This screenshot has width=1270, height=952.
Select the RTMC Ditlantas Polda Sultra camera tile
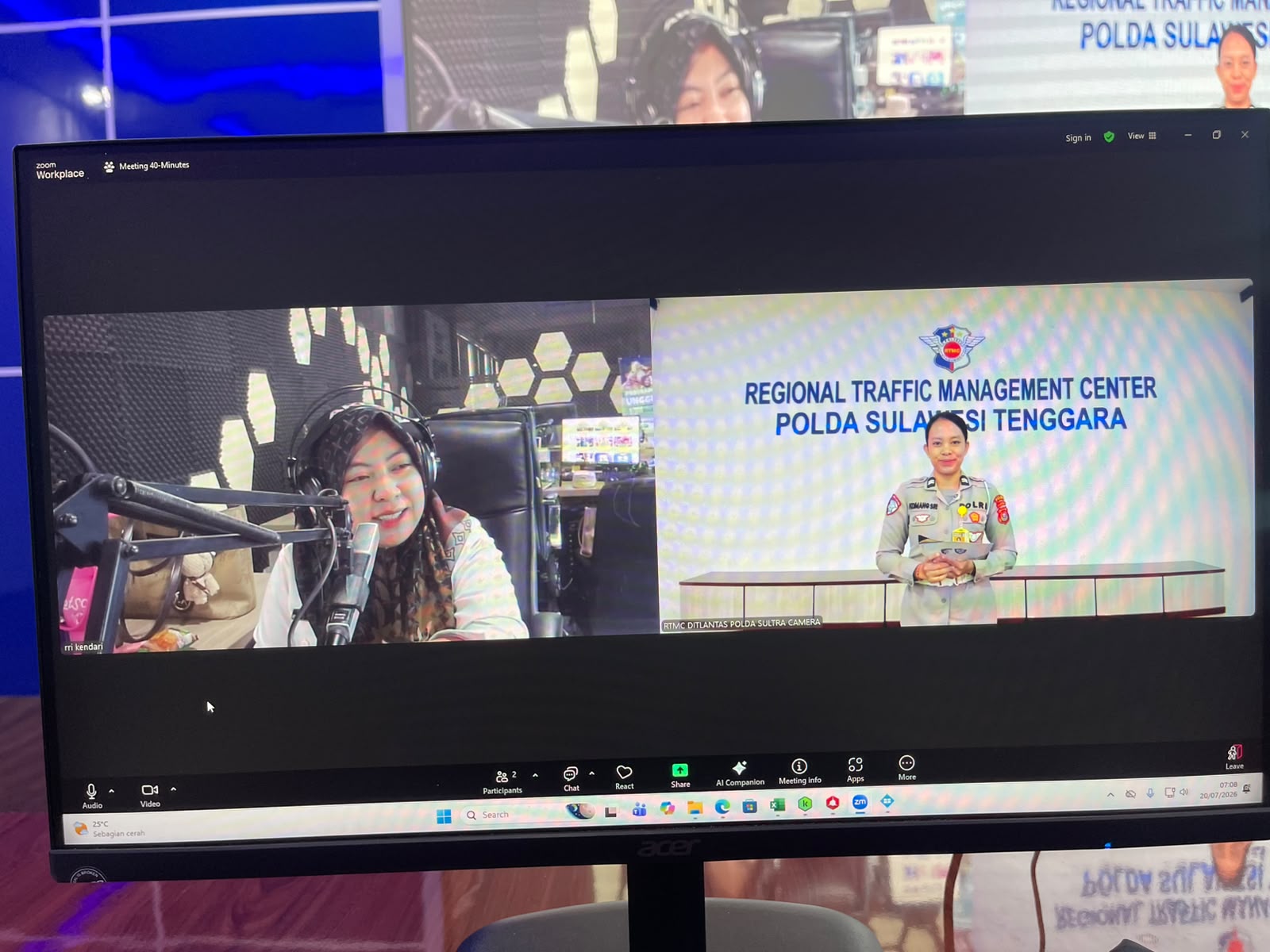956,457
